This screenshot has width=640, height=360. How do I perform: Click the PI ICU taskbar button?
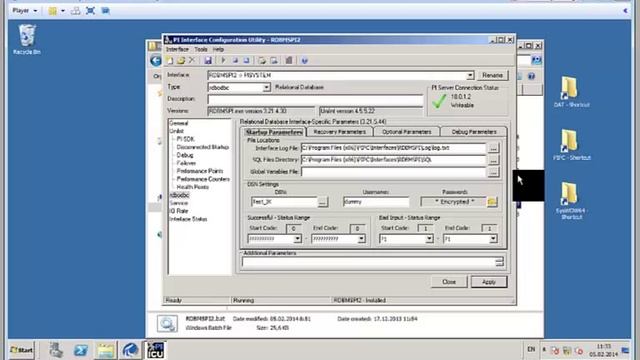tap(155, 350)
